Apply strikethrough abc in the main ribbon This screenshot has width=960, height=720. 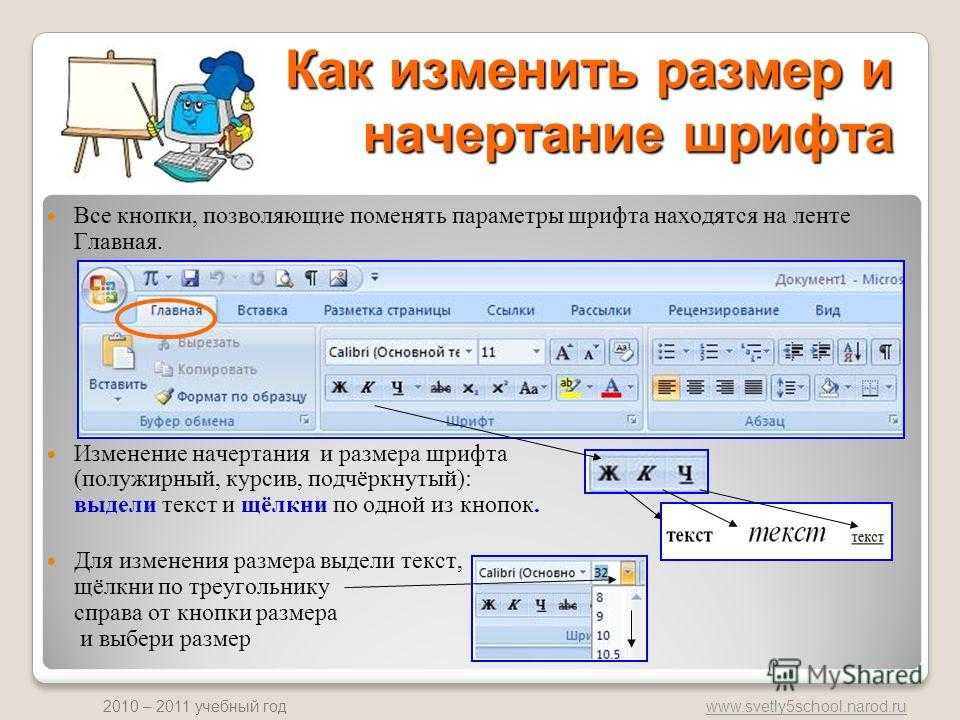click(x=441, y=388)
